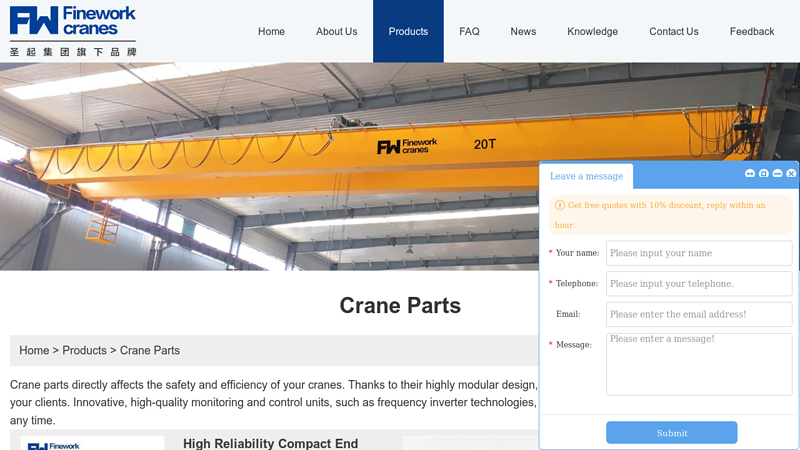Image resolution: width=800 pixels, height=450 pixels.
Task: Click the Crane Parts page heading
Action: [x=400, y=306]
